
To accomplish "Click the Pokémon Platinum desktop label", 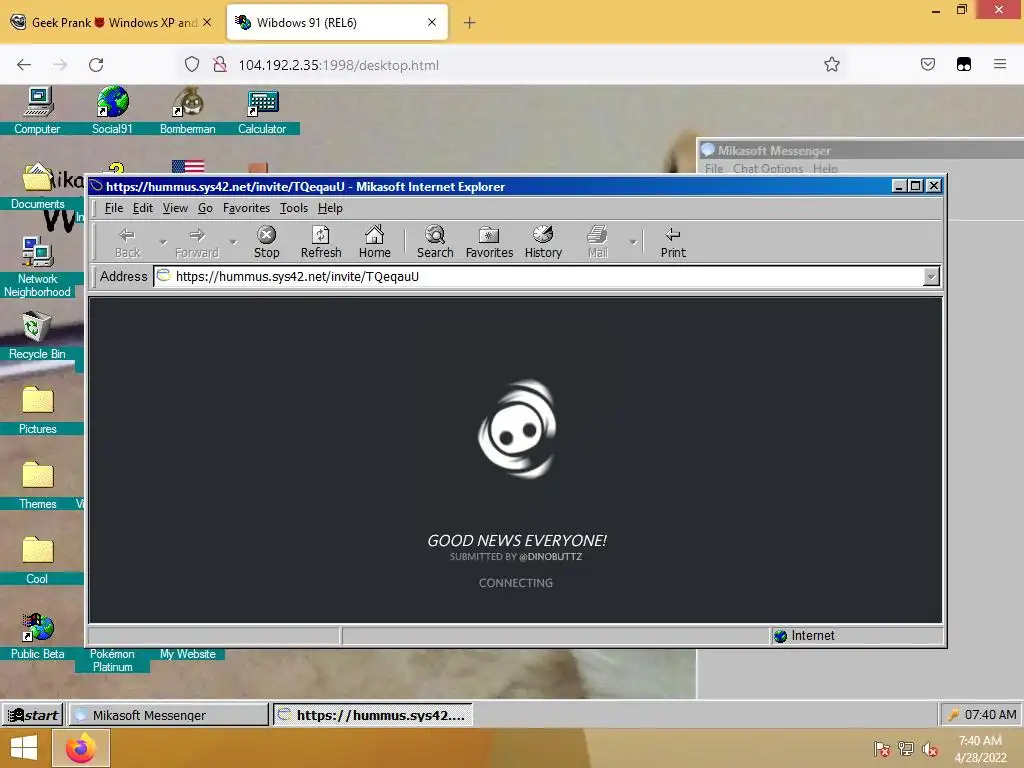I will (112, 660).
